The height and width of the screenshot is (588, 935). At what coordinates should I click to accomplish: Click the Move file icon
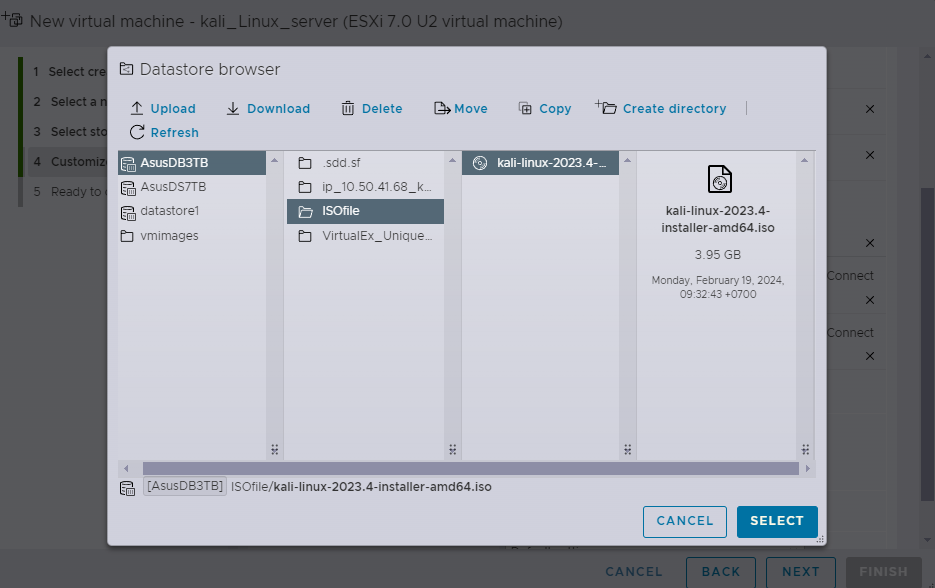[x=442, y=108]
